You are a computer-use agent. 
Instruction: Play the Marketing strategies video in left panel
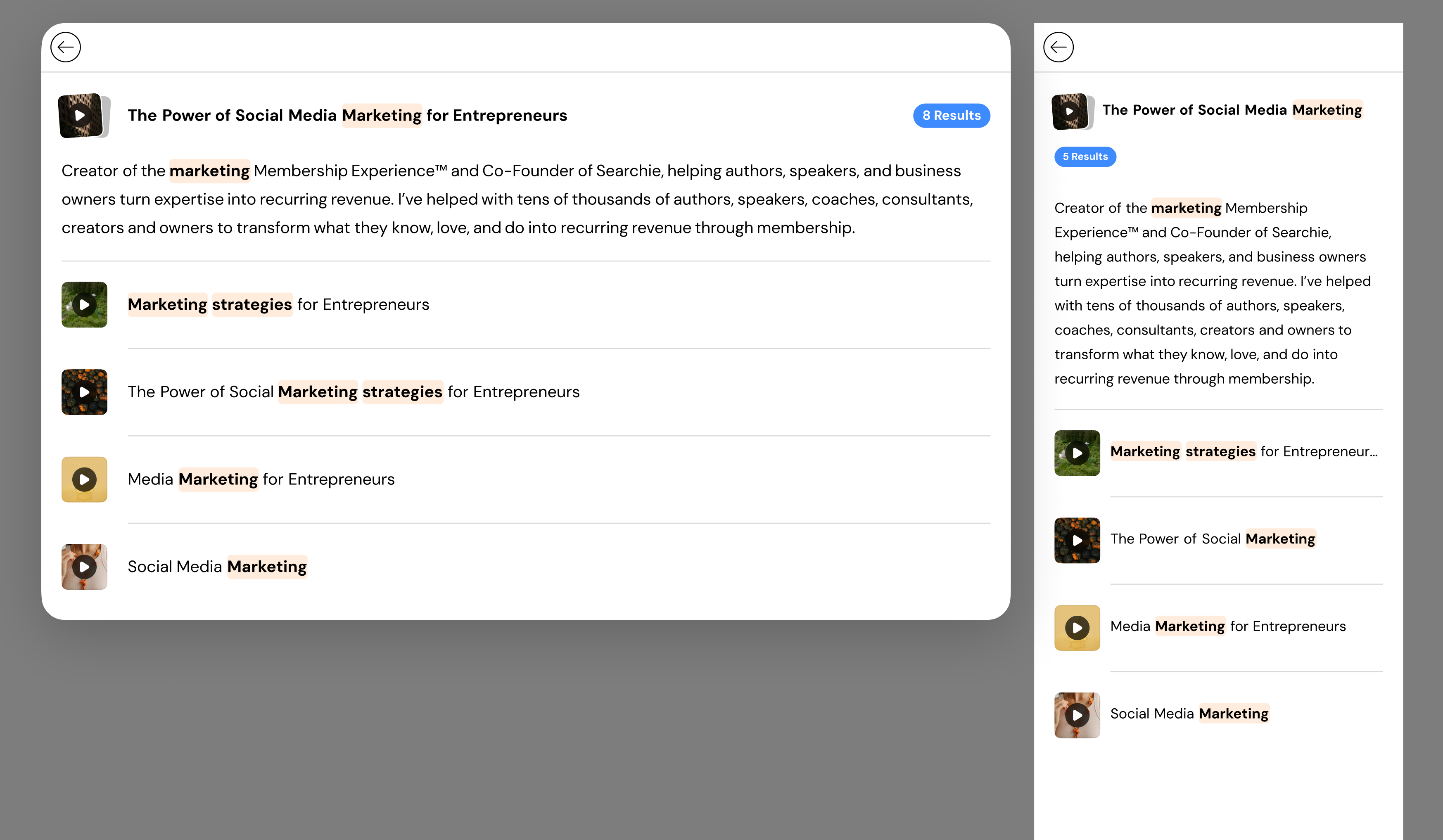click(84, 305)
